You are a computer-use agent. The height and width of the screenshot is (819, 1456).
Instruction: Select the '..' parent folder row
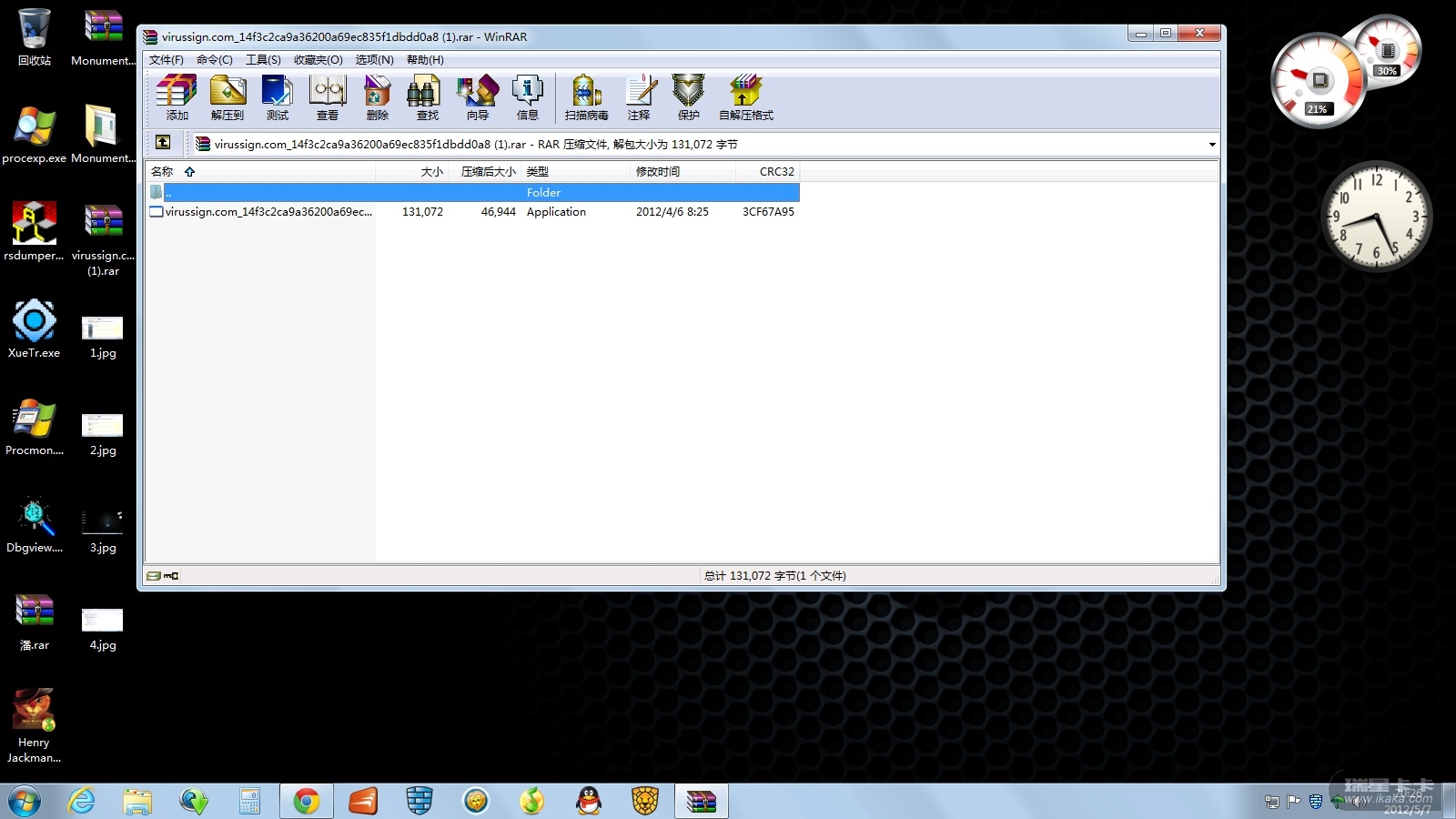click(473, 192)
